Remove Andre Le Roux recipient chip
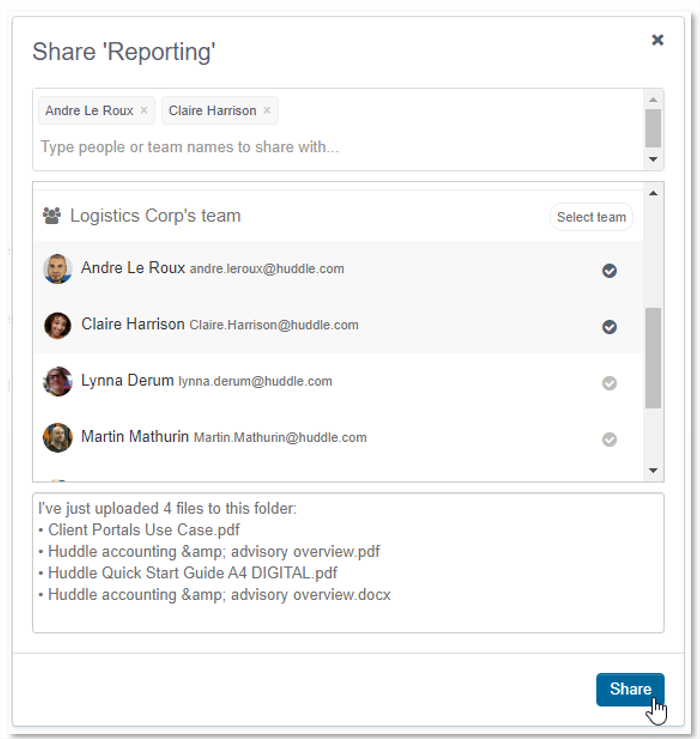The image size is (700, 739). [144, 110]
